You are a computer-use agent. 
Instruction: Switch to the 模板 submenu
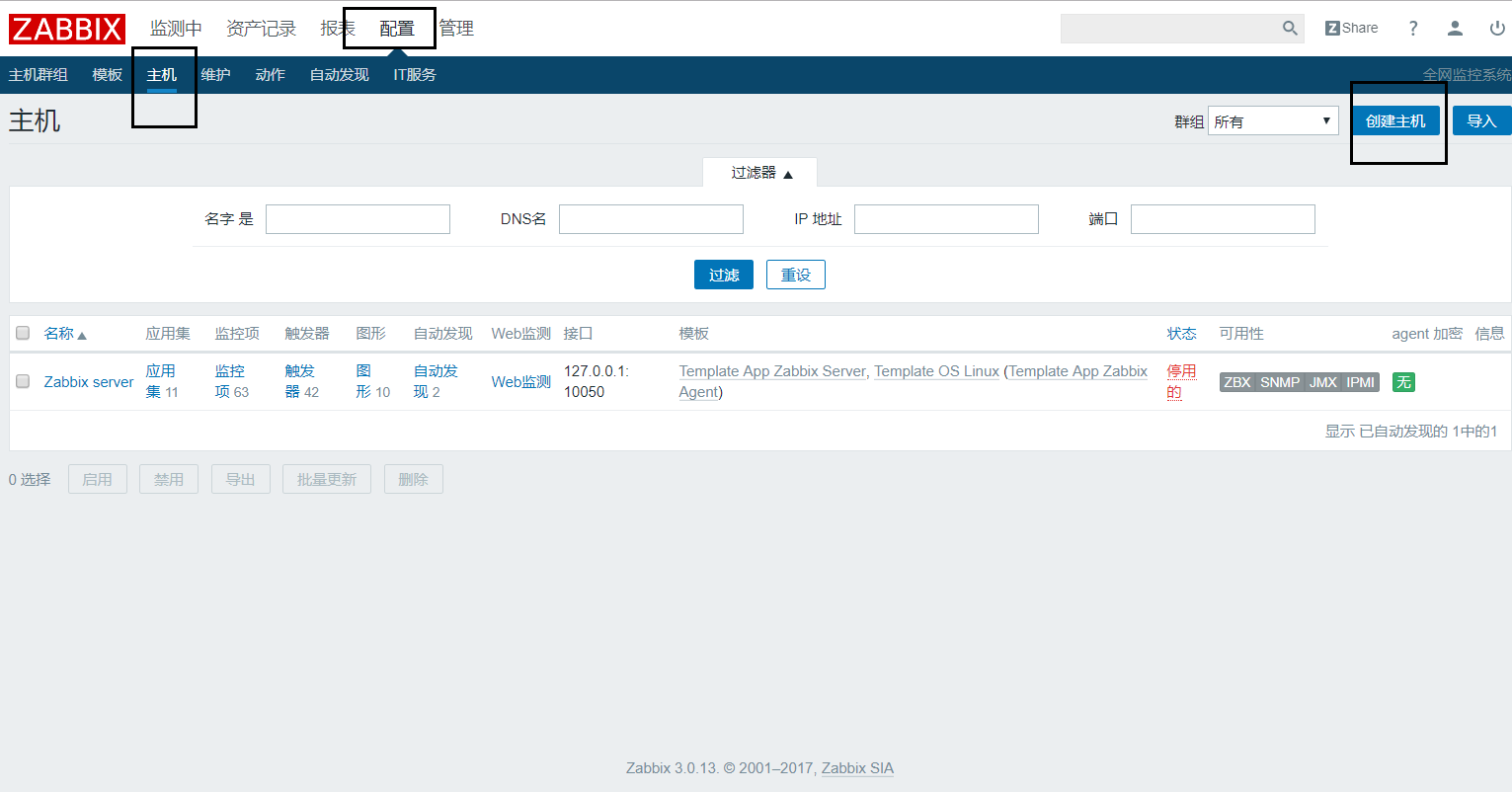click(108, 75)
